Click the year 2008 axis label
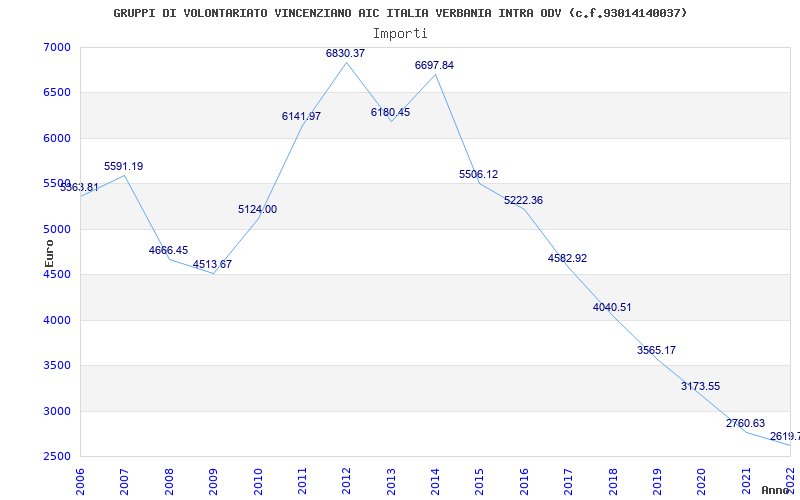800x500 pixels. coord(169,481)
